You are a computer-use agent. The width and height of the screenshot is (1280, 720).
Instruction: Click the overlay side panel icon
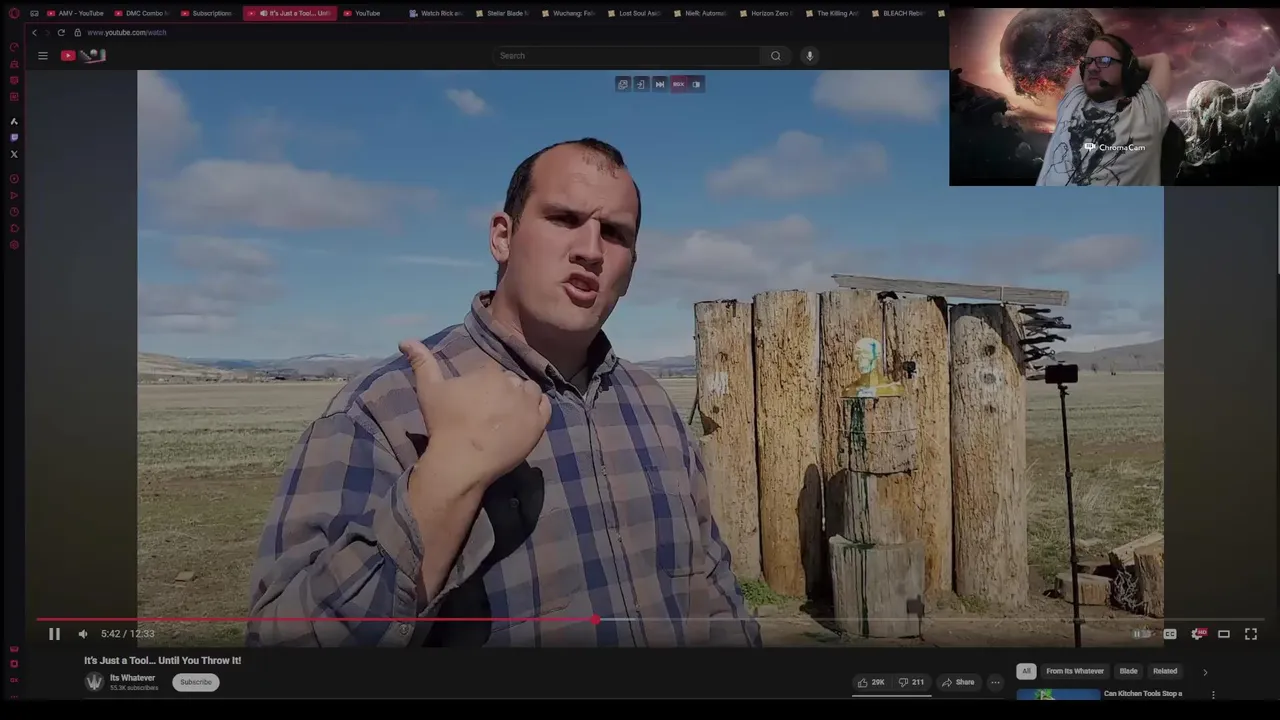(x=697, y=84)
